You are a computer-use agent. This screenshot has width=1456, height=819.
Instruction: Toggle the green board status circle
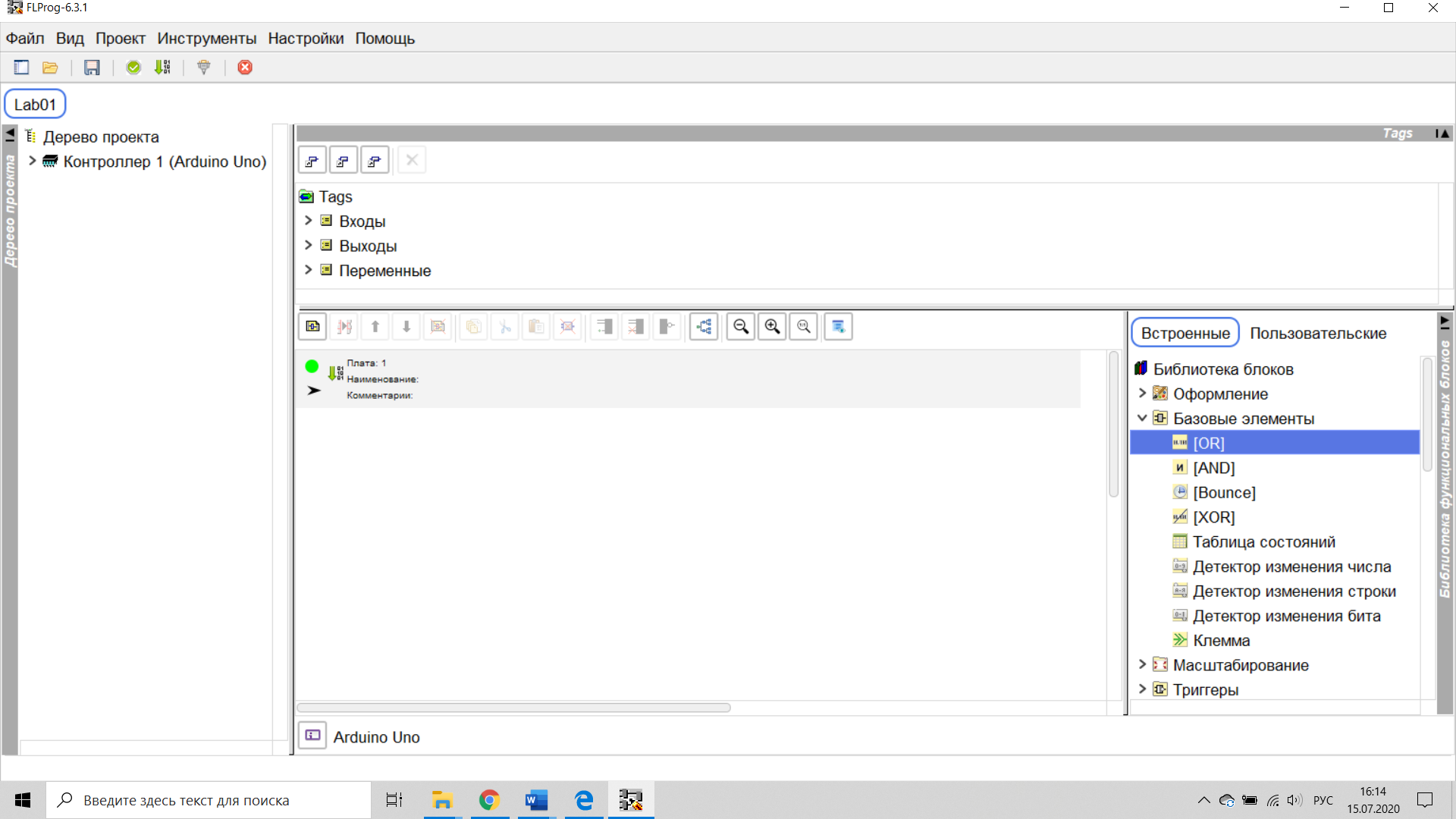312,366
